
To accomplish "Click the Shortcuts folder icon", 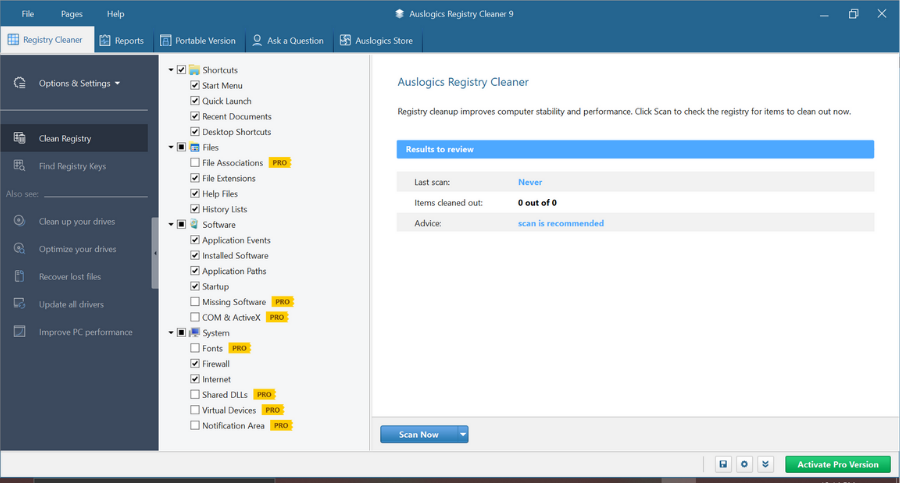I will coord(195,70).
